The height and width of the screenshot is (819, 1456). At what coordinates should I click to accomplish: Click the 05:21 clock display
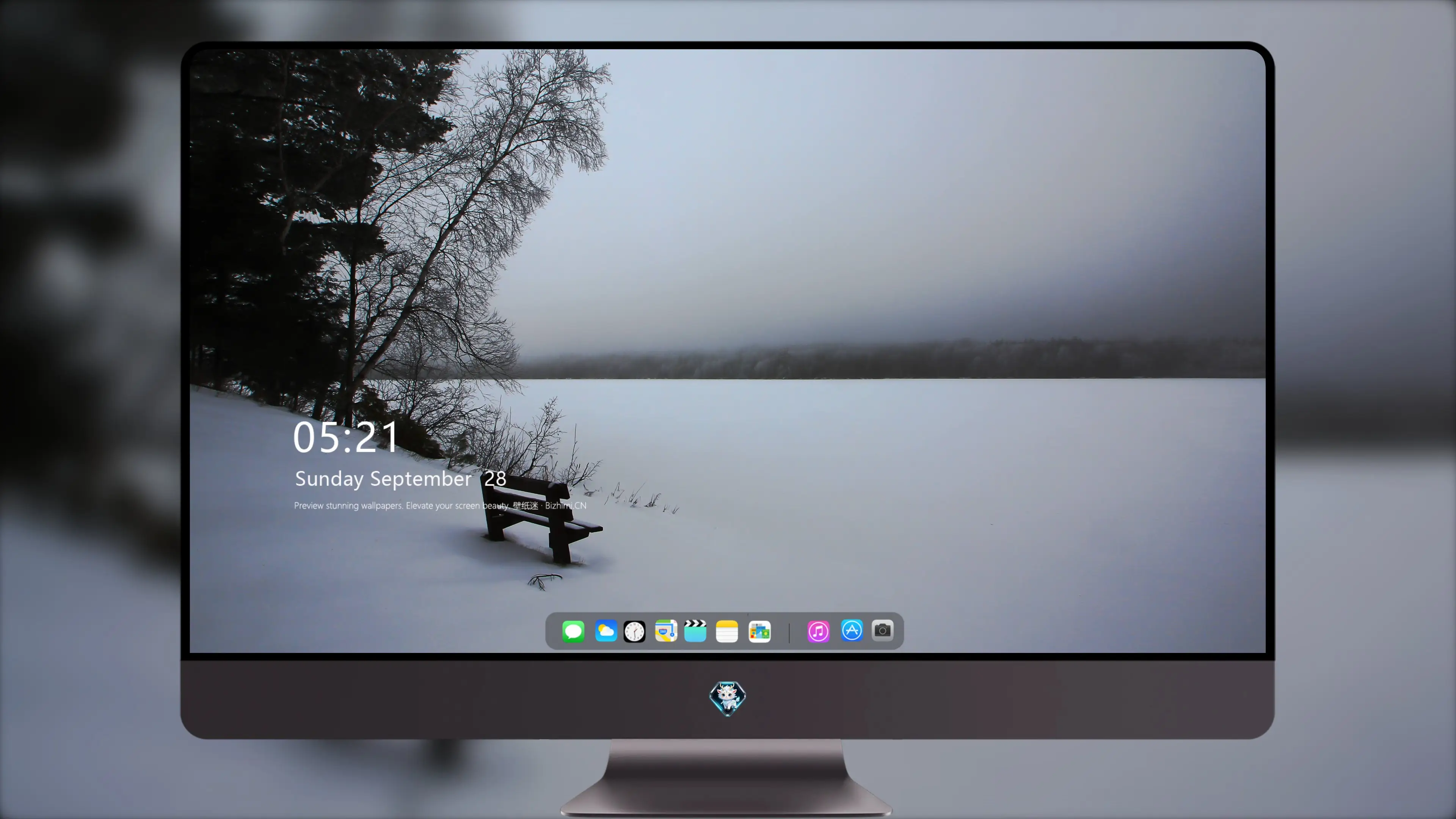pos(345,438)
